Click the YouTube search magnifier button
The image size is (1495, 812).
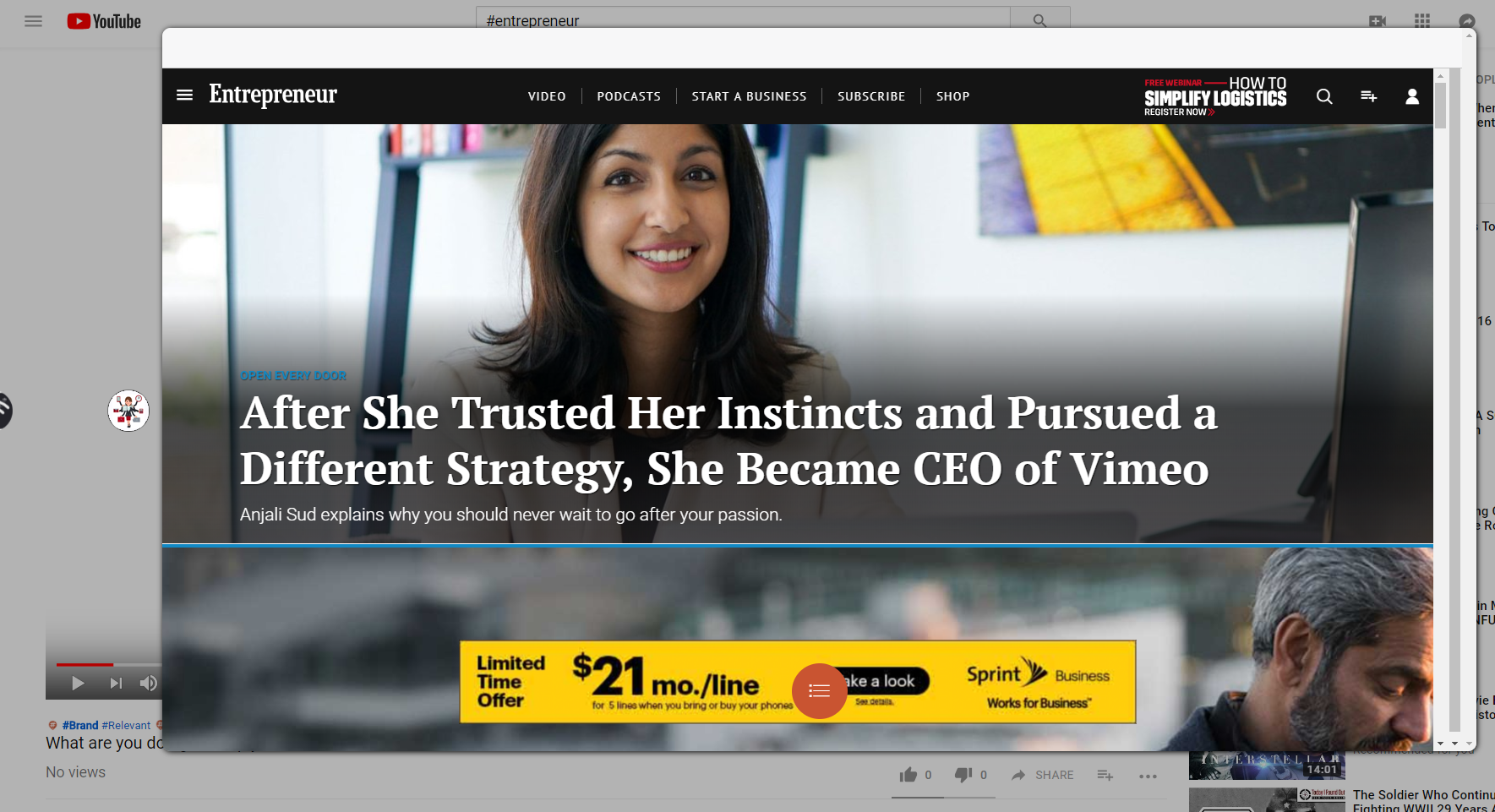[x=1039, y=20]
